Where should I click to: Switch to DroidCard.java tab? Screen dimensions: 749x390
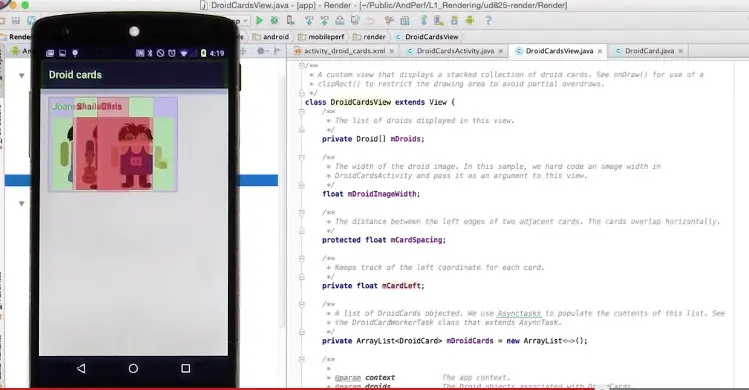(645, 51)
